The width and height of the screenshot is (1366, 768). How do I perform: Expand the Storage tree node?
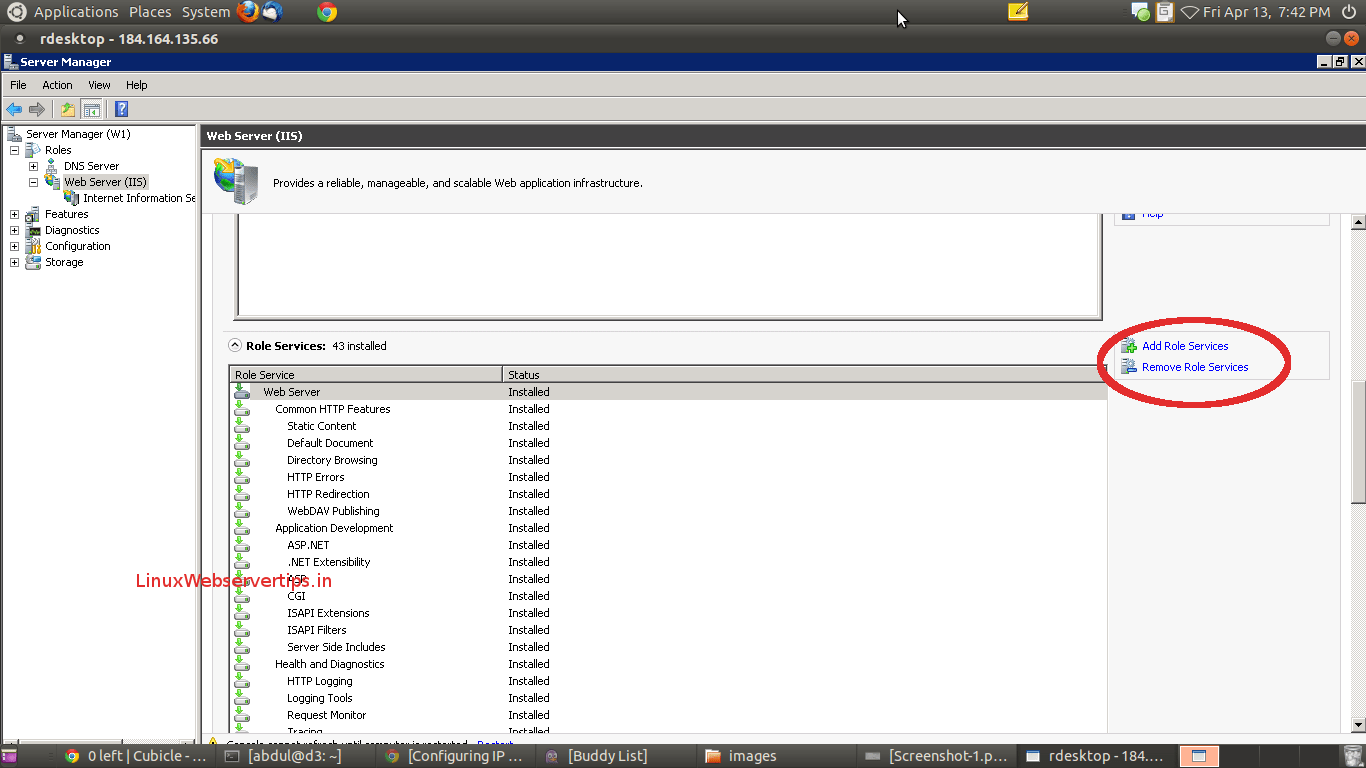pyautogui.click(x=14, y=262)
